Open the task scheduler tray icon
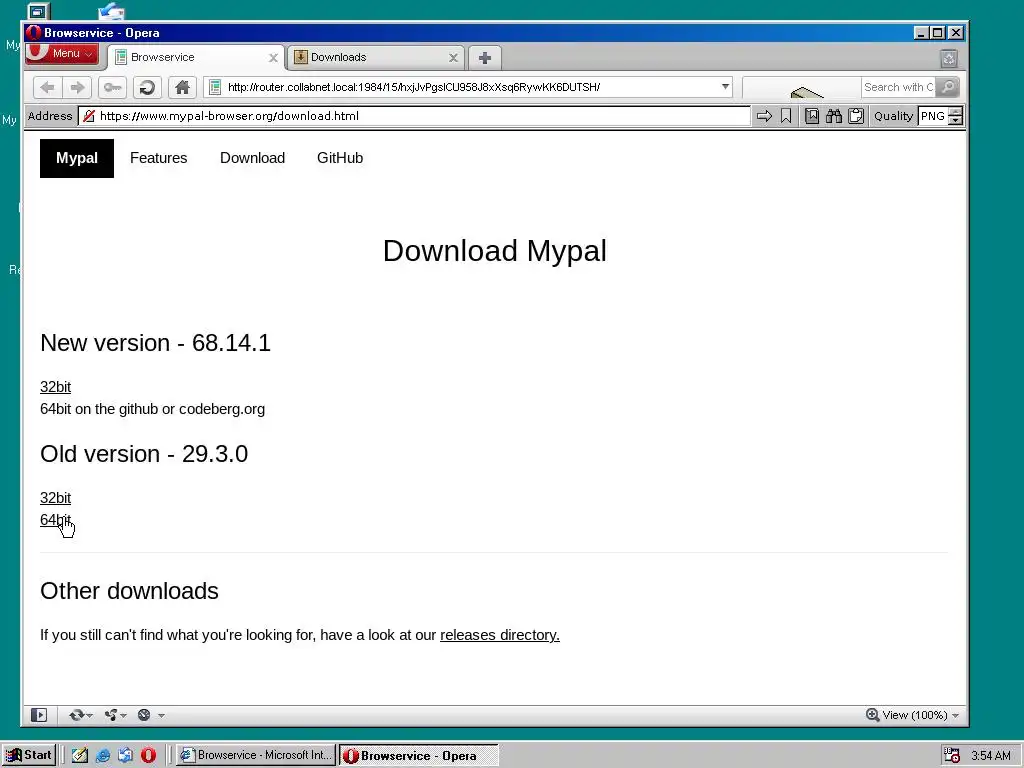This screenshot has width=1024, height=768. [x=952, y=755]
